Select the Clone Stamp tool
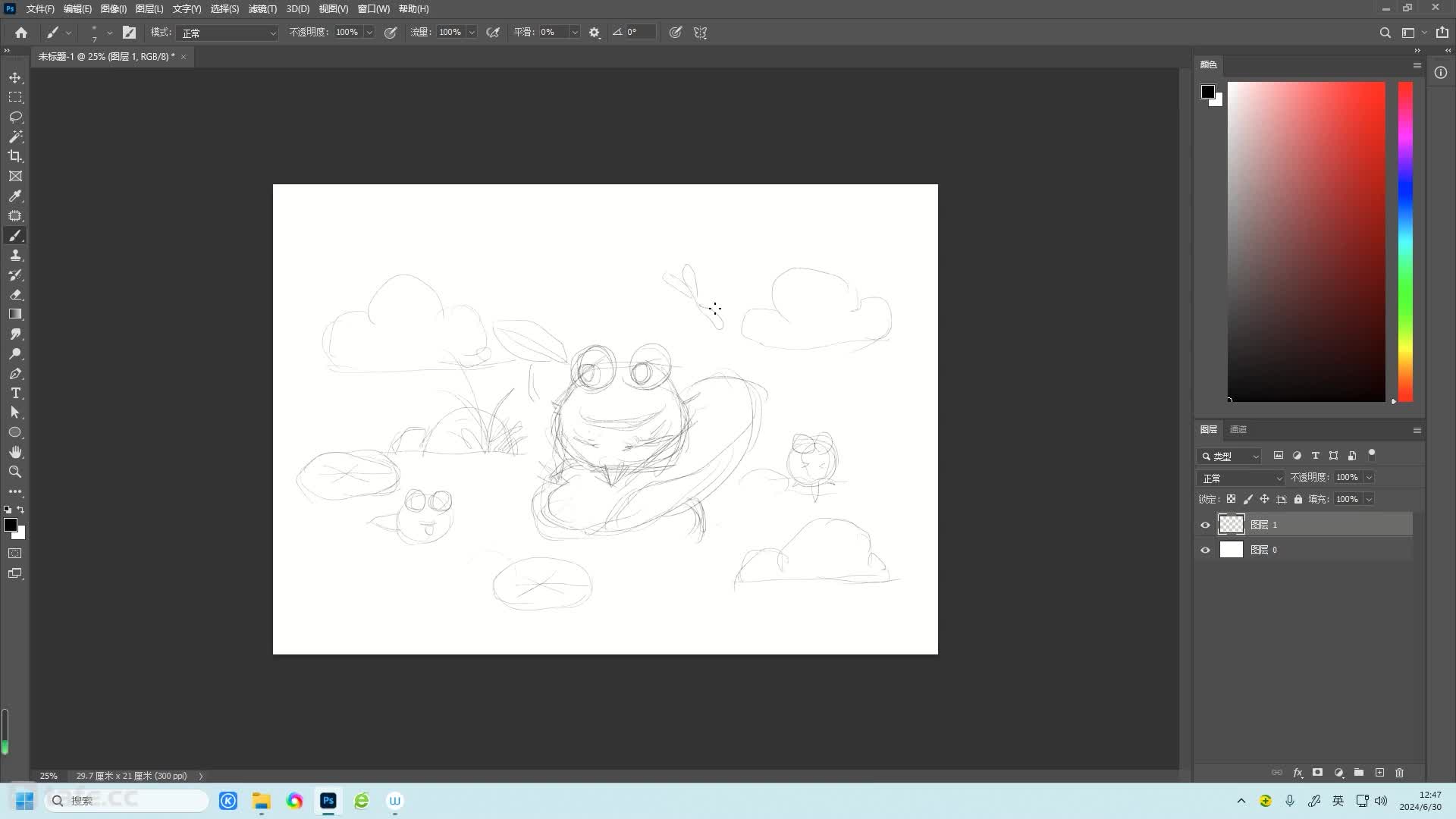Screen dimensions: 1456x819 (x=15, y=255)
